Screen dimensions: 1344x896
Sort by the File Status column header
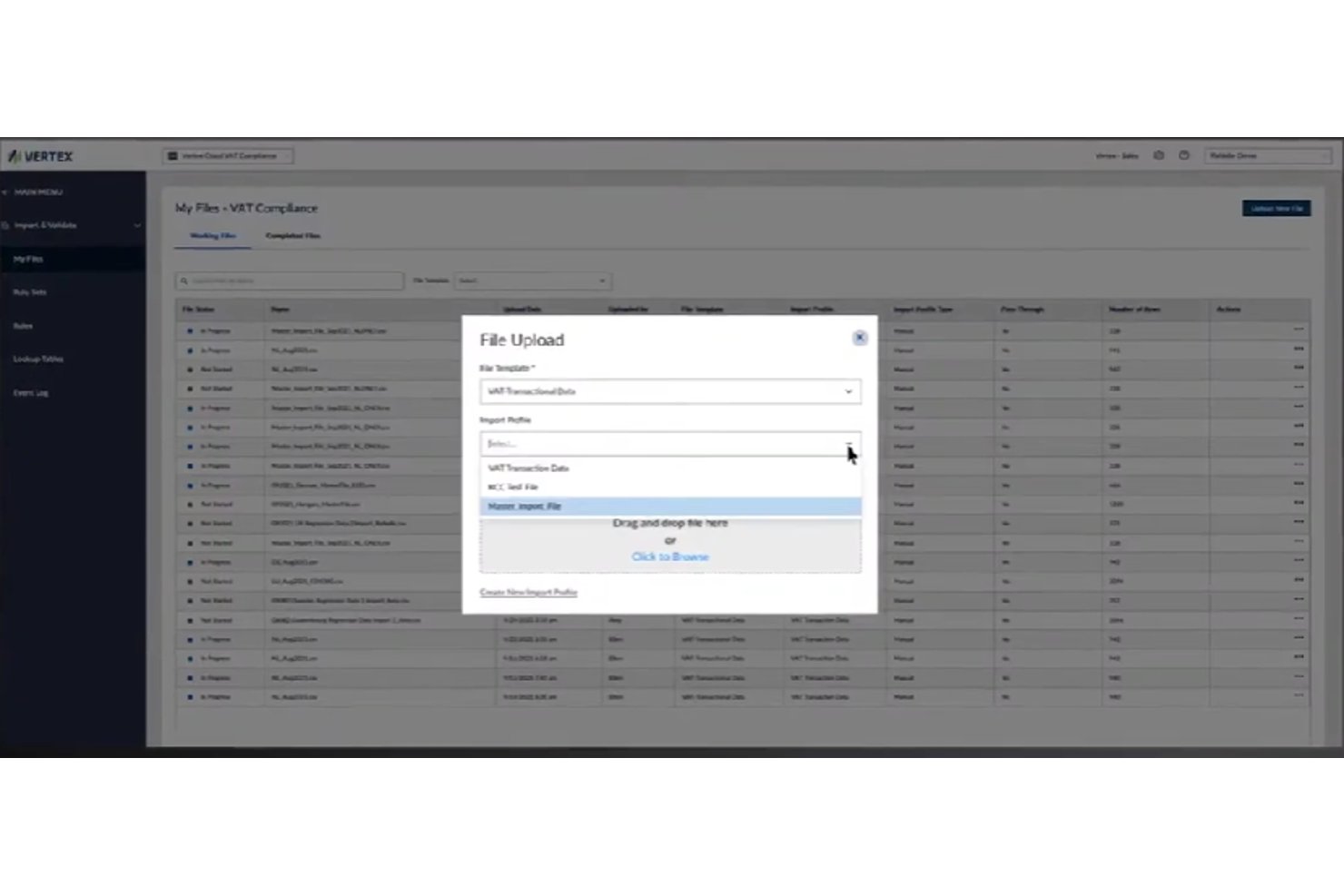click(x=198, y=310)
